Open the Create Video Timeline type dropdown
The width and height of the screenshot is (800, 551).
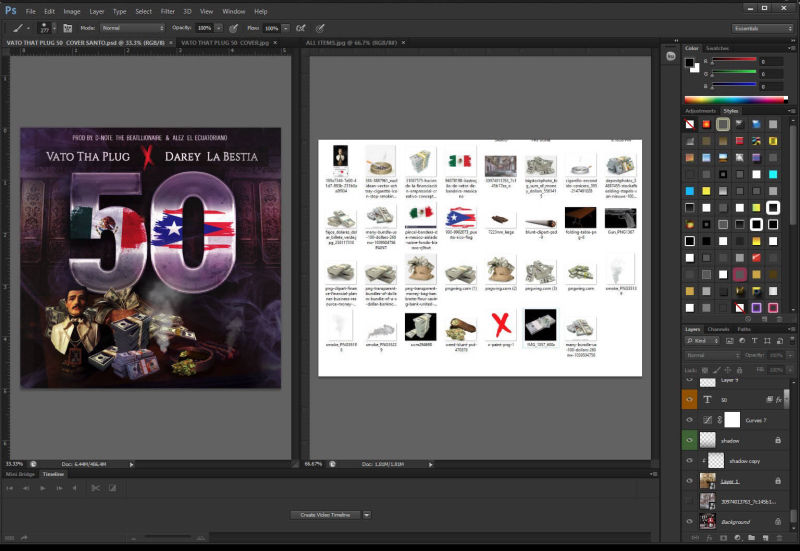click(366, 515)
